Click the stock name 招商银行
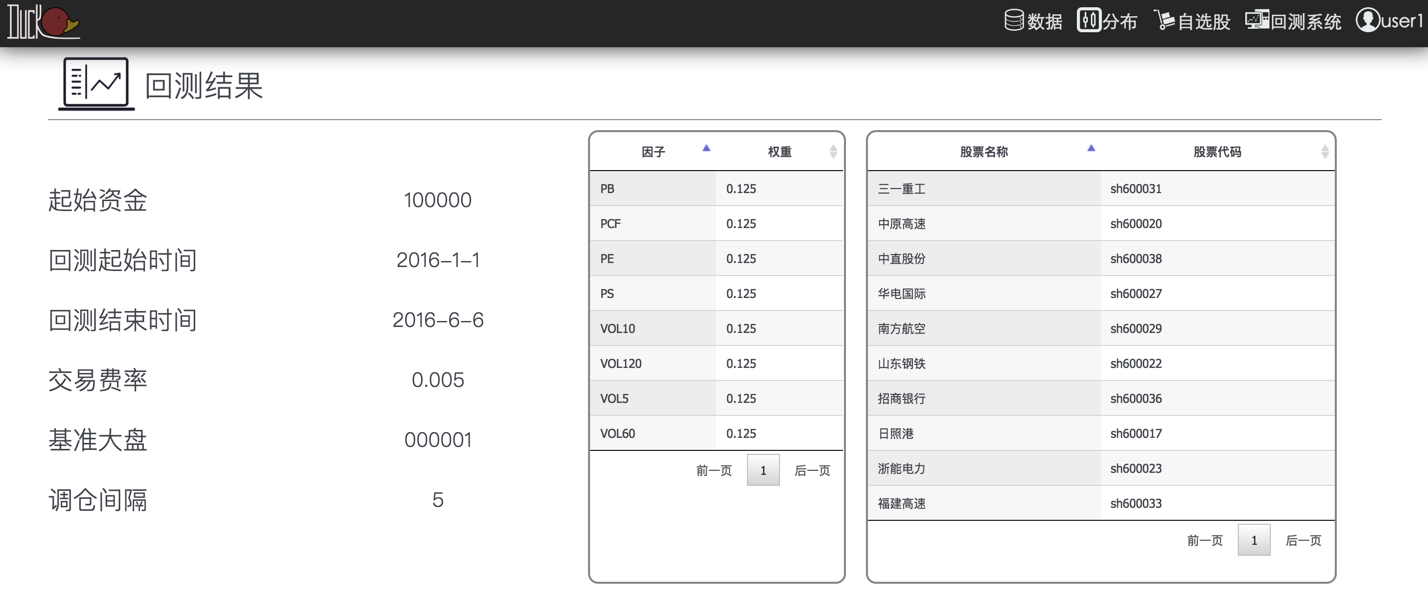This screenshot has height=602, width=1428. pos(902,398)
